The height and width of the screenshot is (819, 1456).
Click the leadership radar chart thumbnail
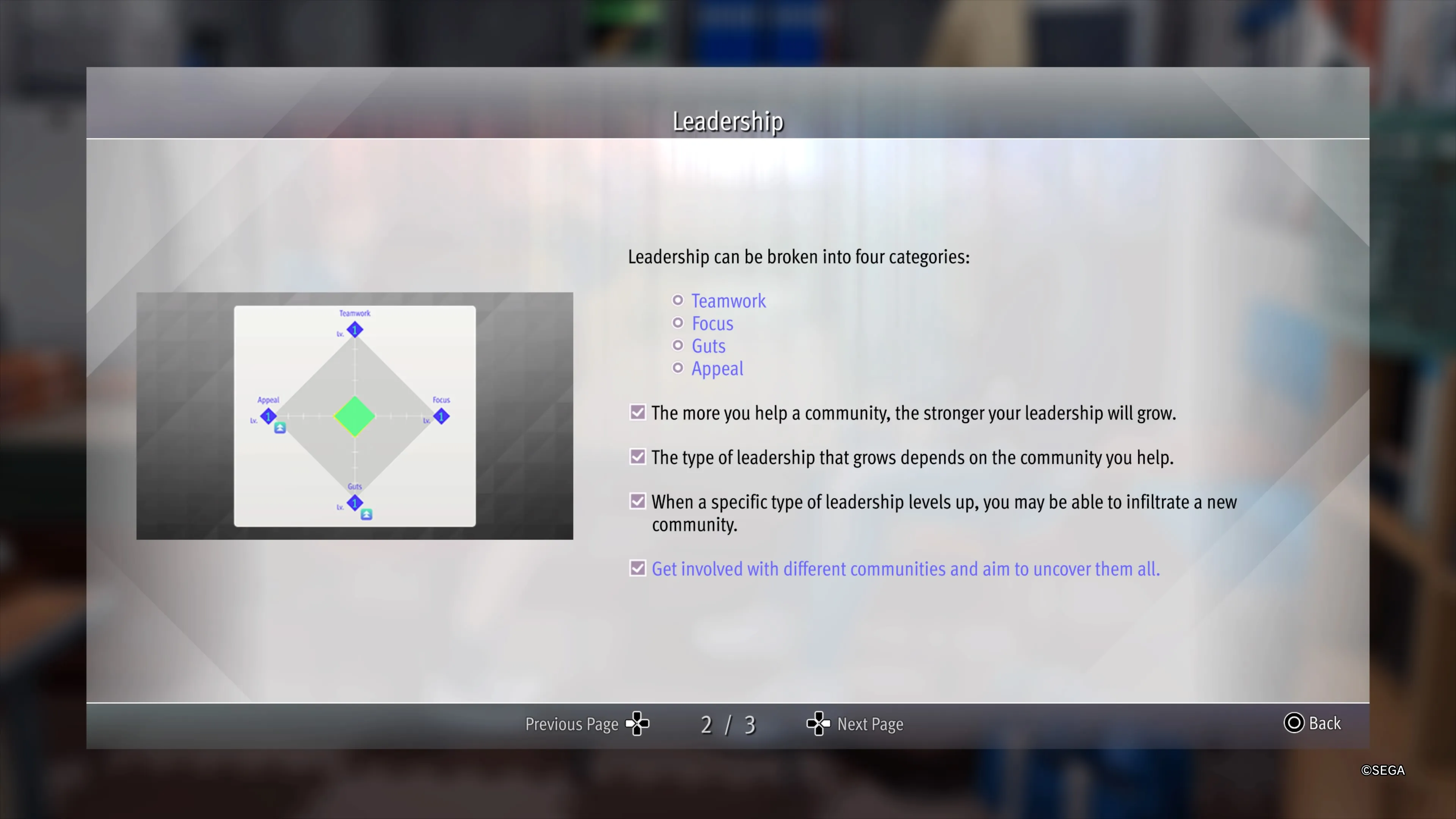pyautogui.click(x=355, y=416)
